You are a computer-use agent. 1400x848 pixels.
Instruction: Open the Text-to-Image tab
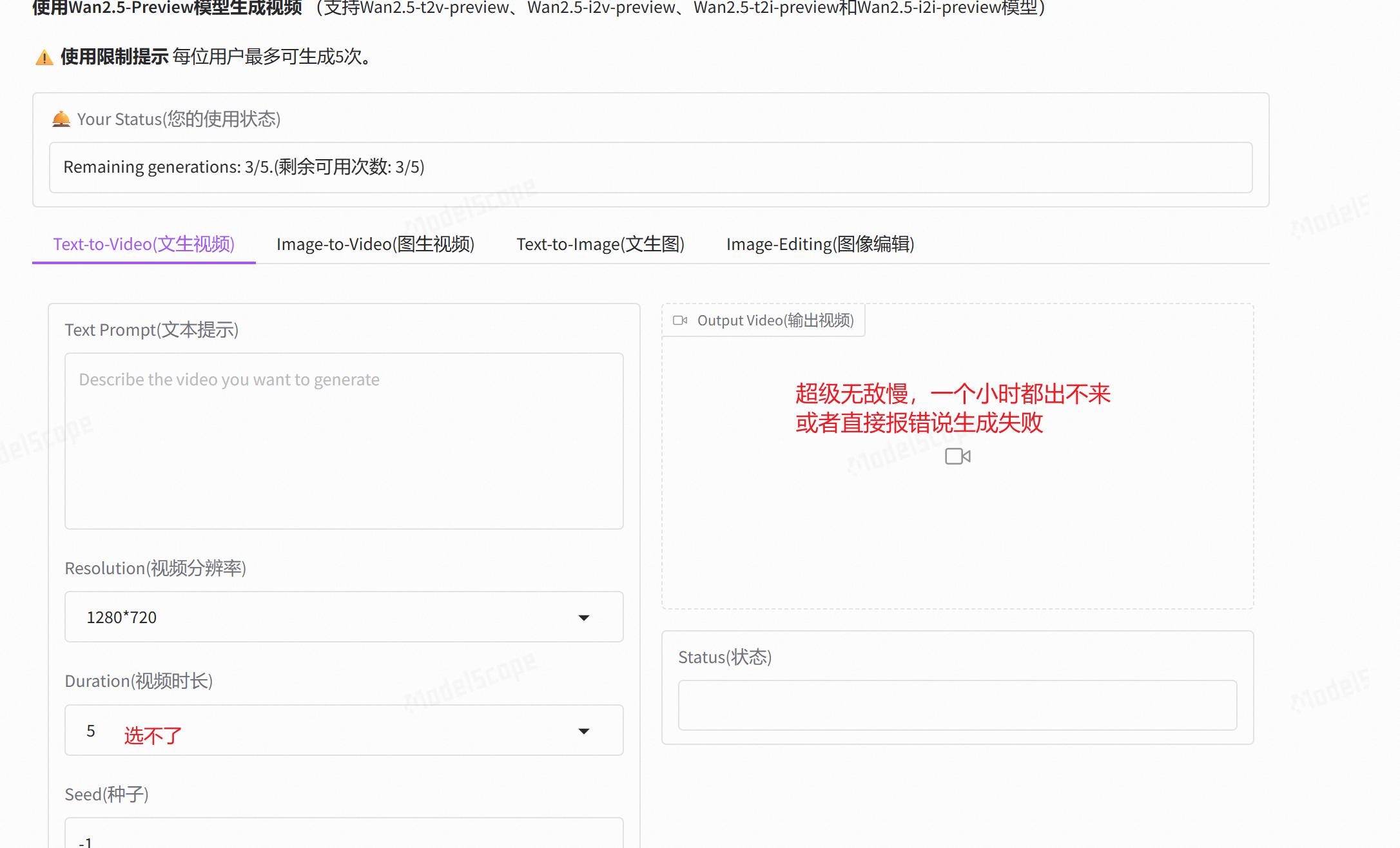[600, 244]
